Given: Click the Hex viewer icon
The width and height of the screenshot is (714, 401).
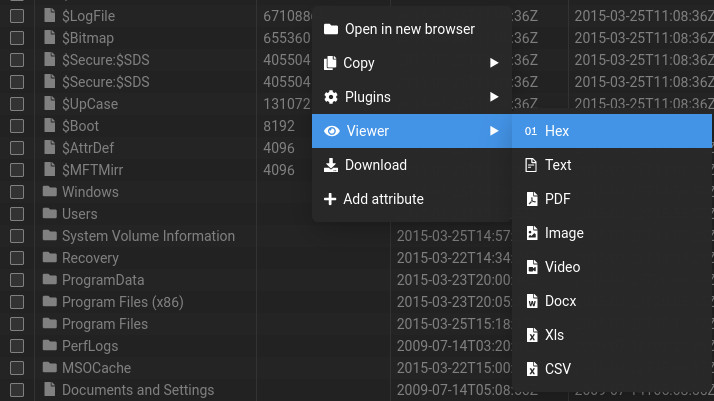Looking at the screenshot, I should pyautogui.click(x=530, y=131).
